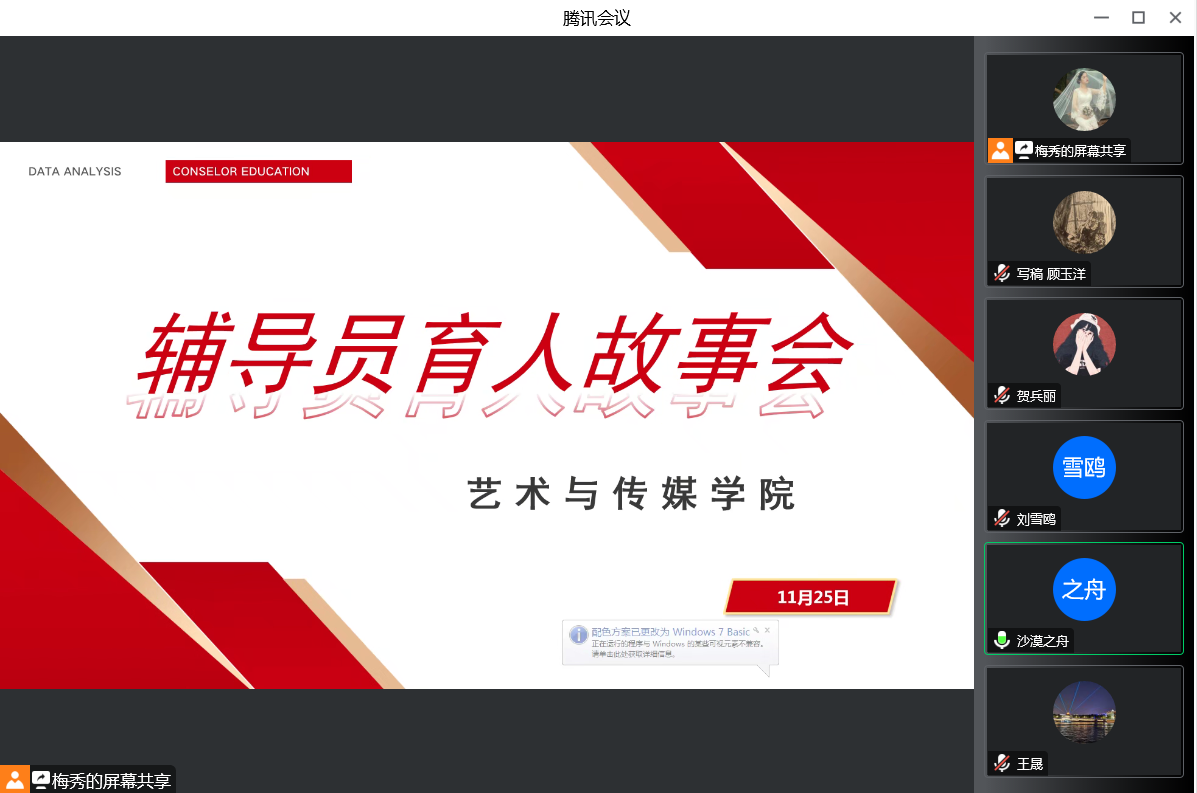The height and width of the screenshot is (793, 1197).
Task: Click 贺兵丽's muted microphone icon
Action: (x=1001, y=396)
